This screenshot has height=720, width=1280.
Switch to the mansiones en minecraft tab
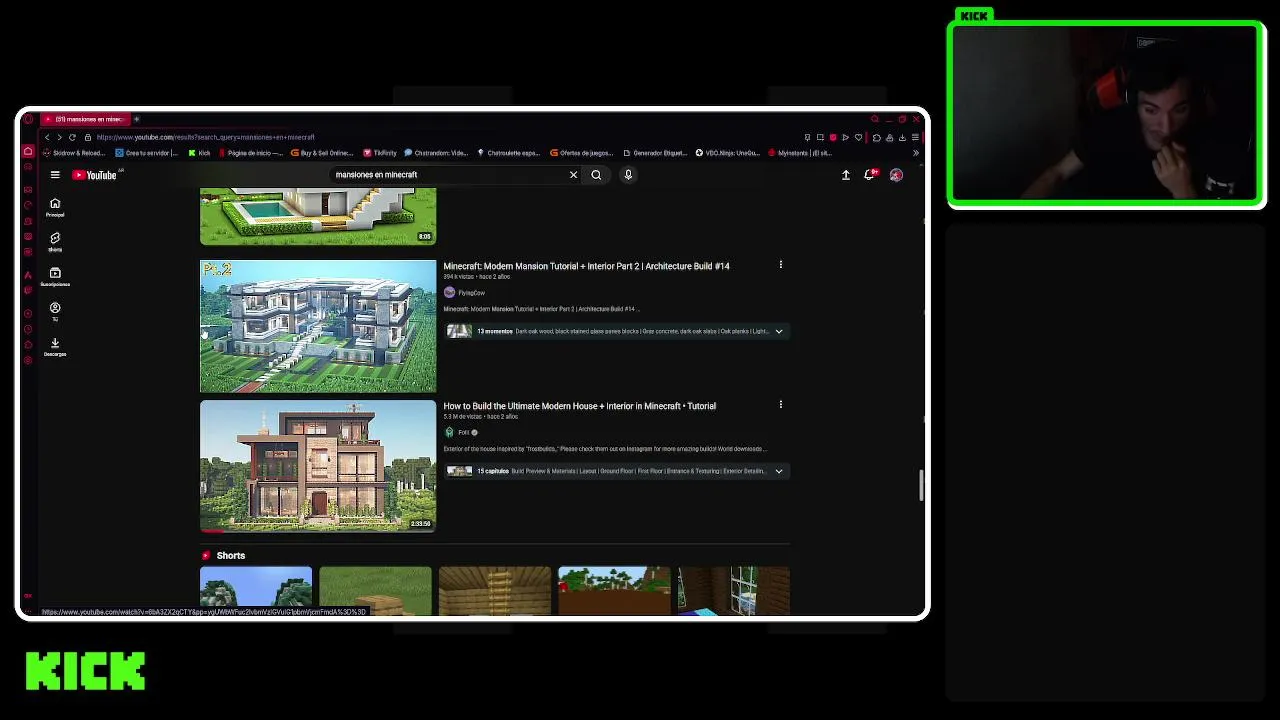(85, 119)
